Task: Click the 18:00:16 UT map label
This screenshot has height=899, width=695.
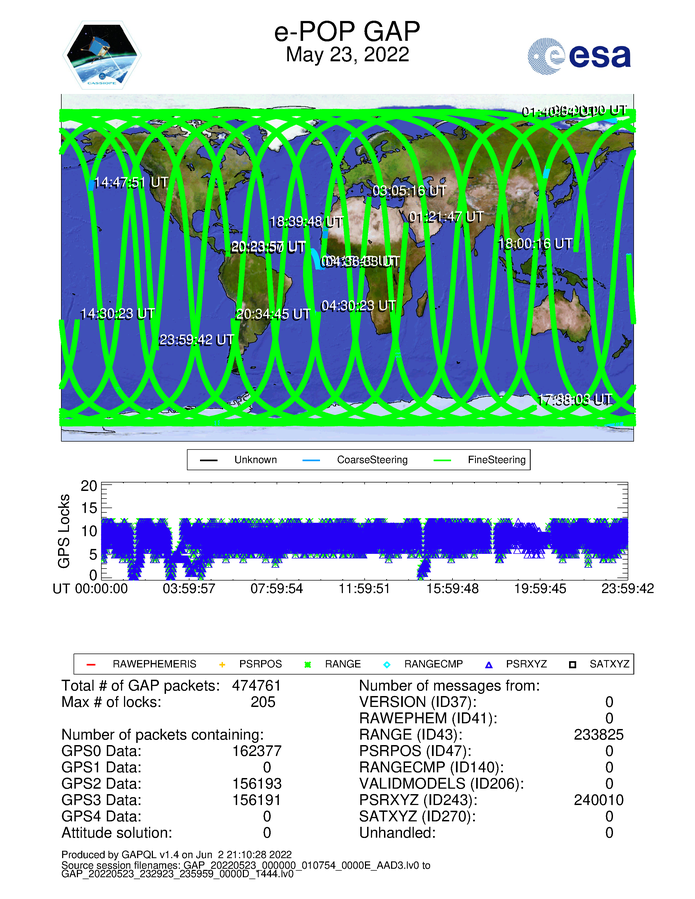Action: 536,243
